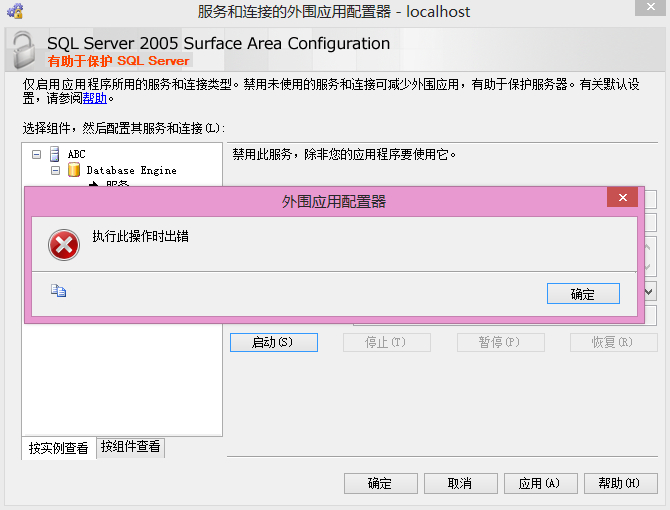Click the Database Engine cylinder icon
The width and height of the screenshot is (670, 510).
[x=74, y=170]
